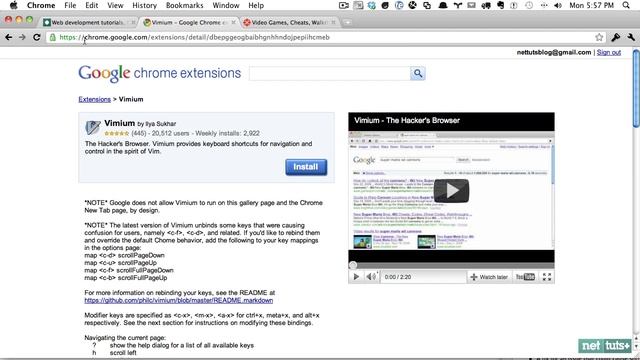Click the small play button in the video controls
The image size is (640, 360).
click(356, 277)
